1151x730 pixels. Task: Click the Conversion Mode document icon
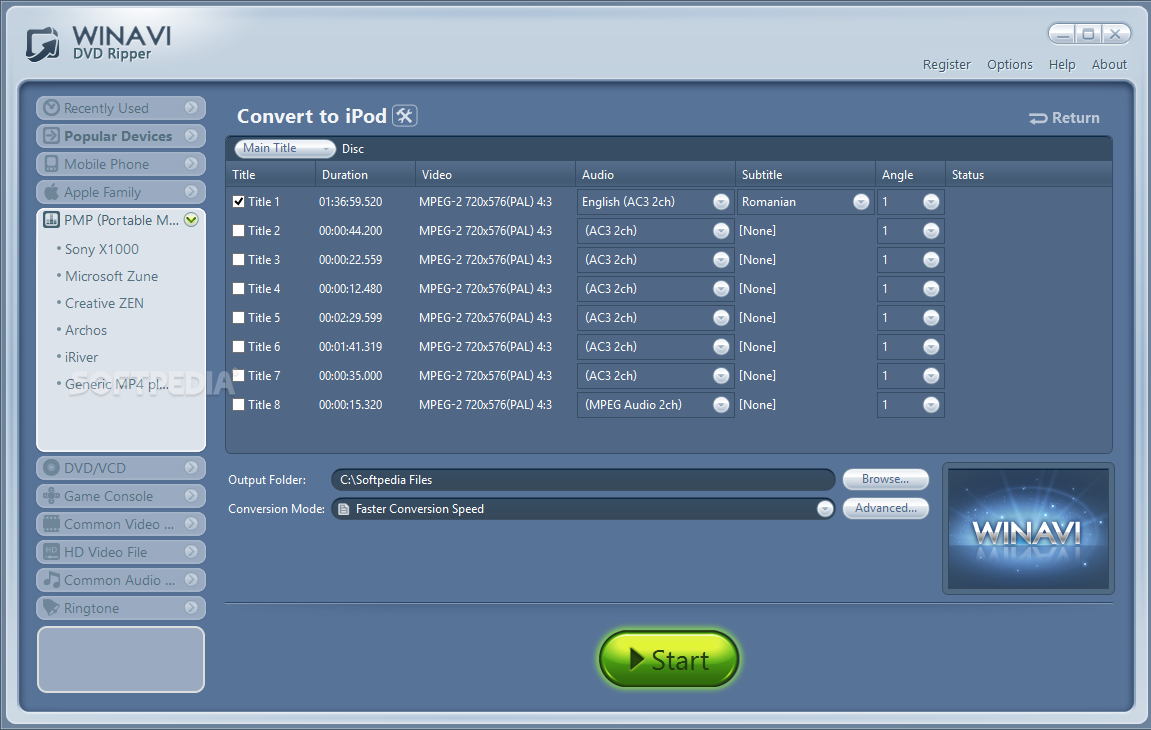click(x=343, y=509)
